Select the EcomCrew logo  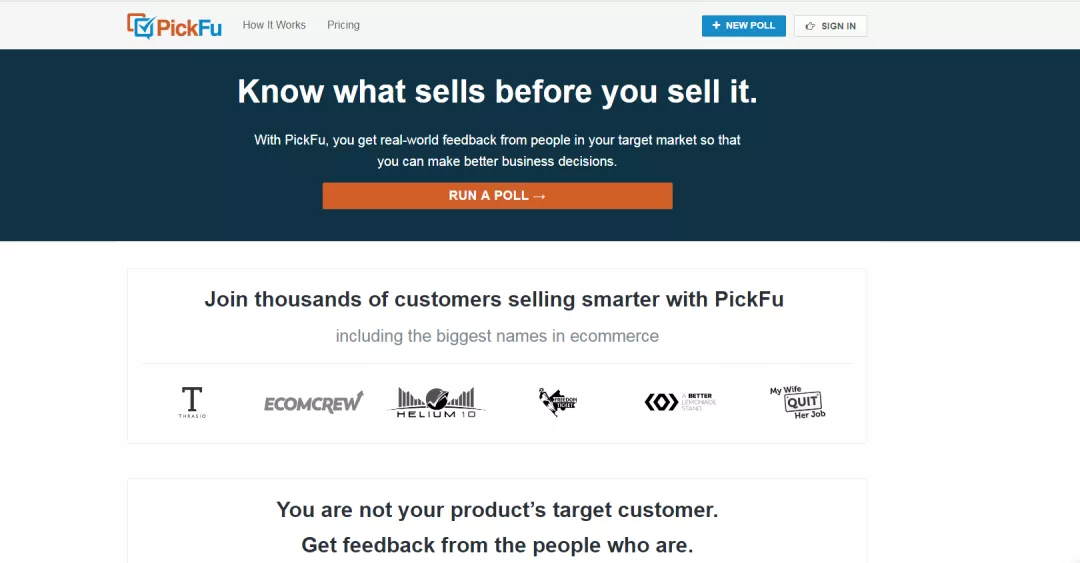313,402
